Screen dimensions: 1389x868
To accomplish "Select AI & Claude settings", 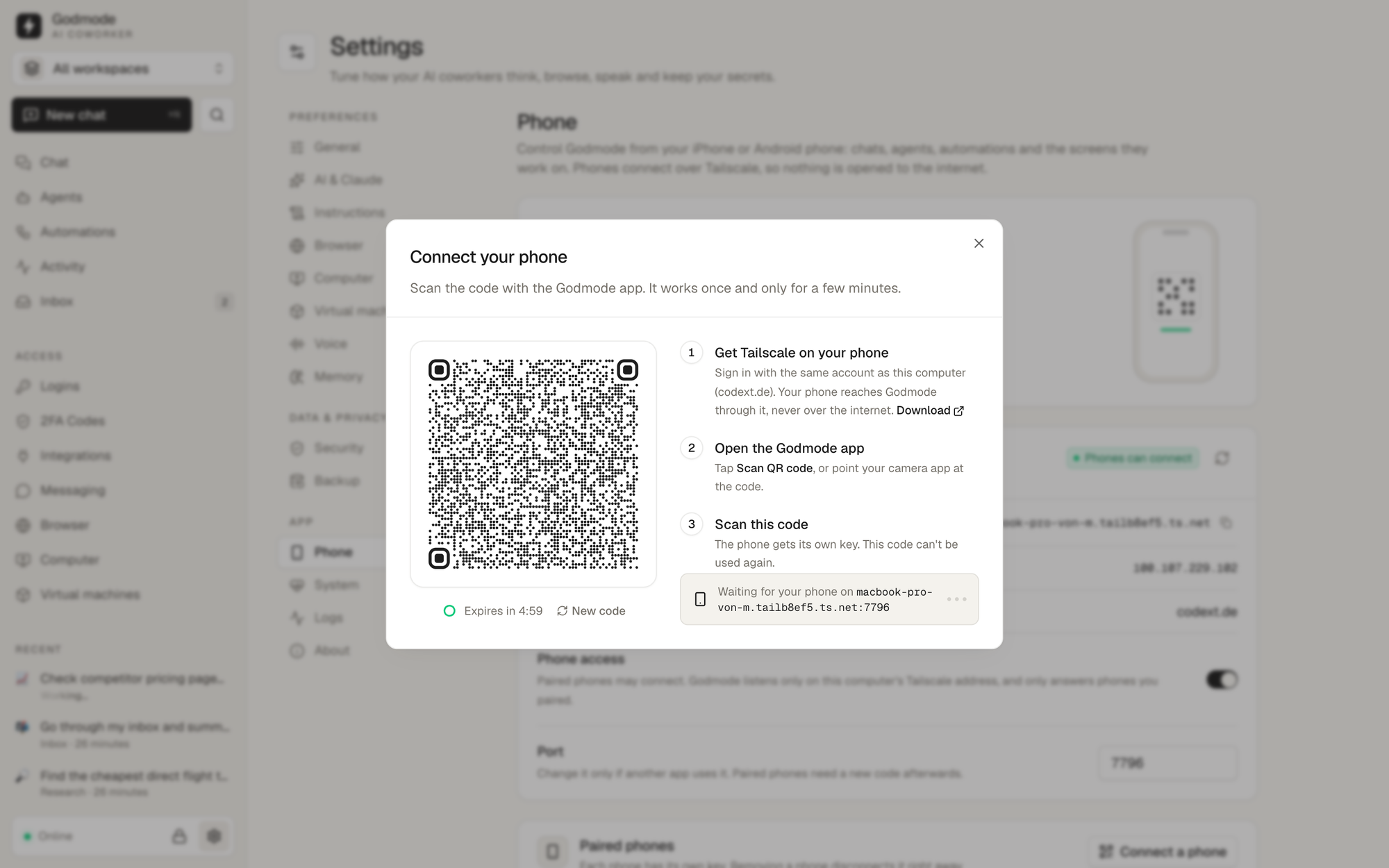I will click(336, 180).
